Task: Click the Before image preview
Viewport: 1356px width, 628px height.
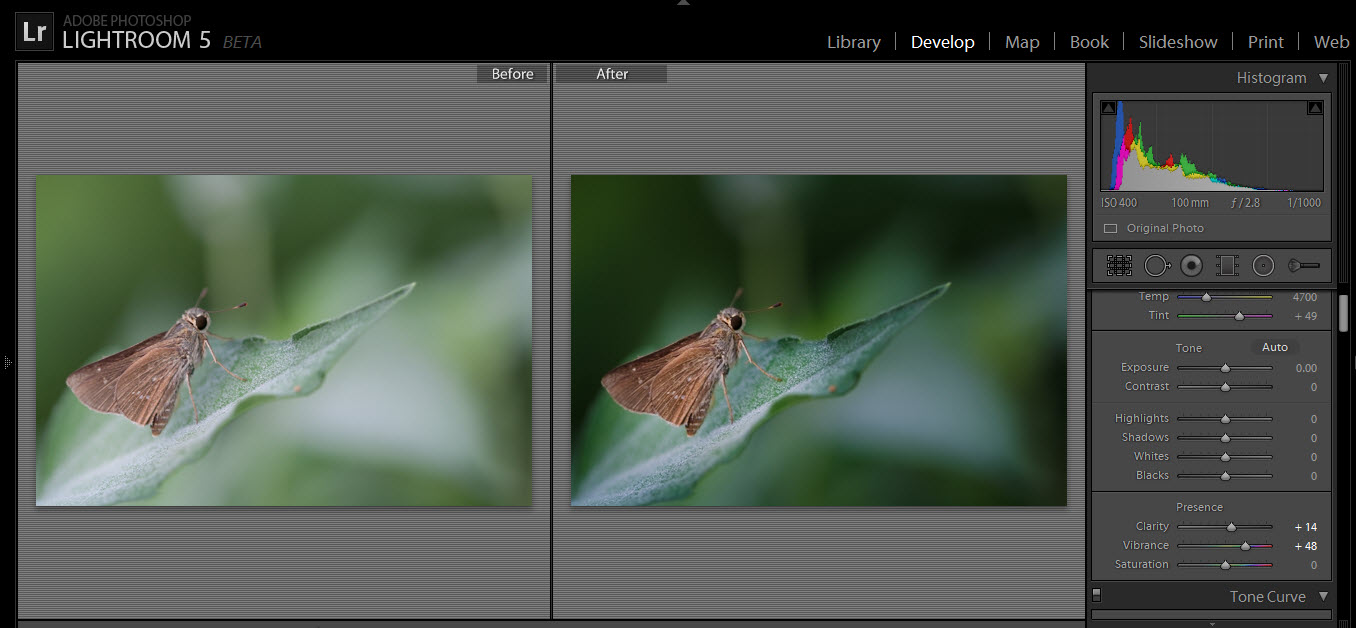Action: (x=284, y=340)
